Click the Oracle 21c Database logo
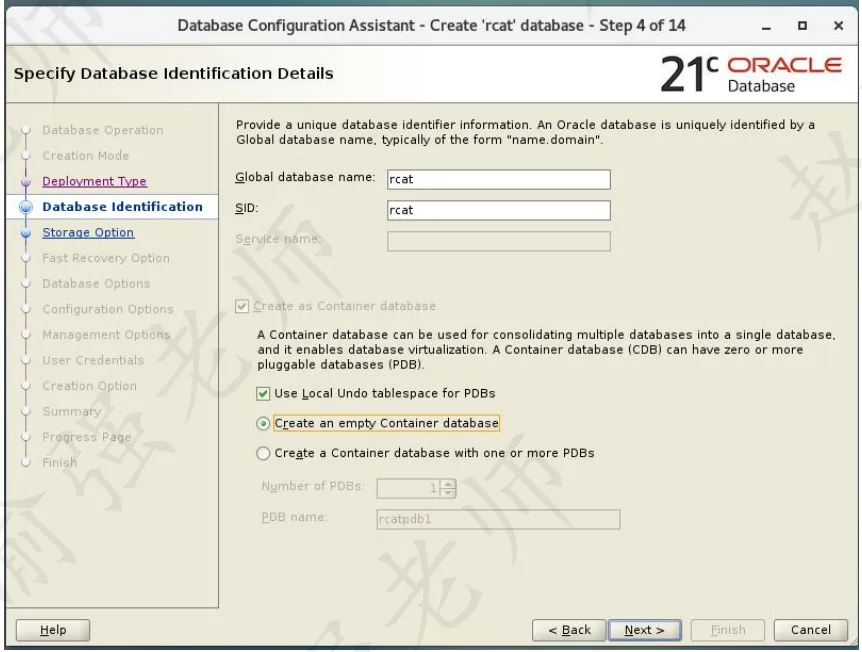This screenshot has width=862, height=652. (x=751, y=75)
